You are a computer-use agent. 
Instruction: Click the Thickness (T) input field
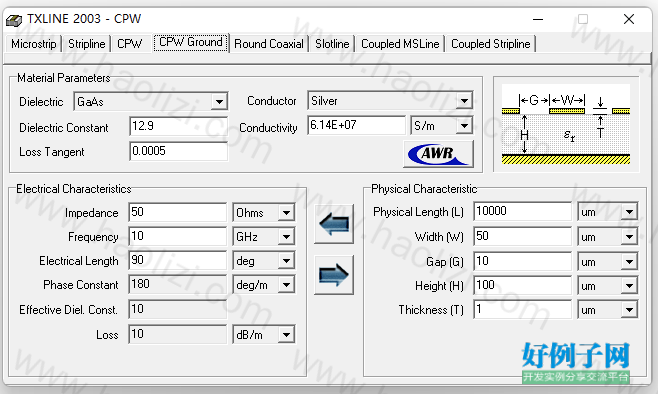point(522,310)
